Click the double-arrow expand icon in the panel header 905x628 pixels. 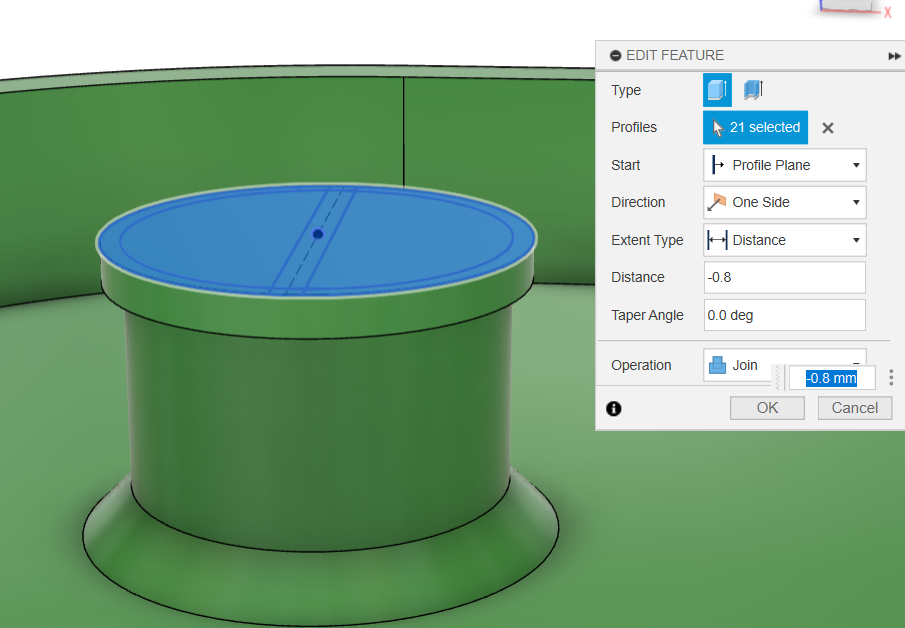point(894,56)
